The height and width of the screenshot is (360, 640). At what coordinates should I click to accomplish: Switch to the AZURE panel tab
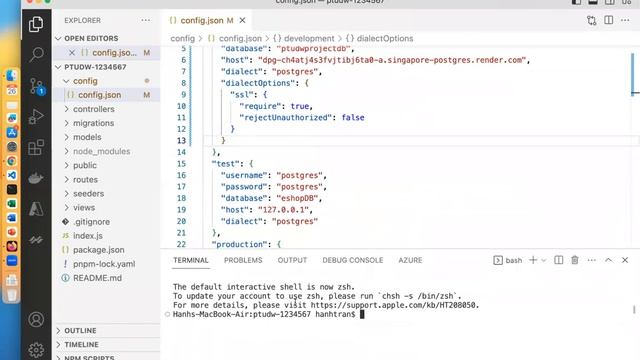[410, 260]
